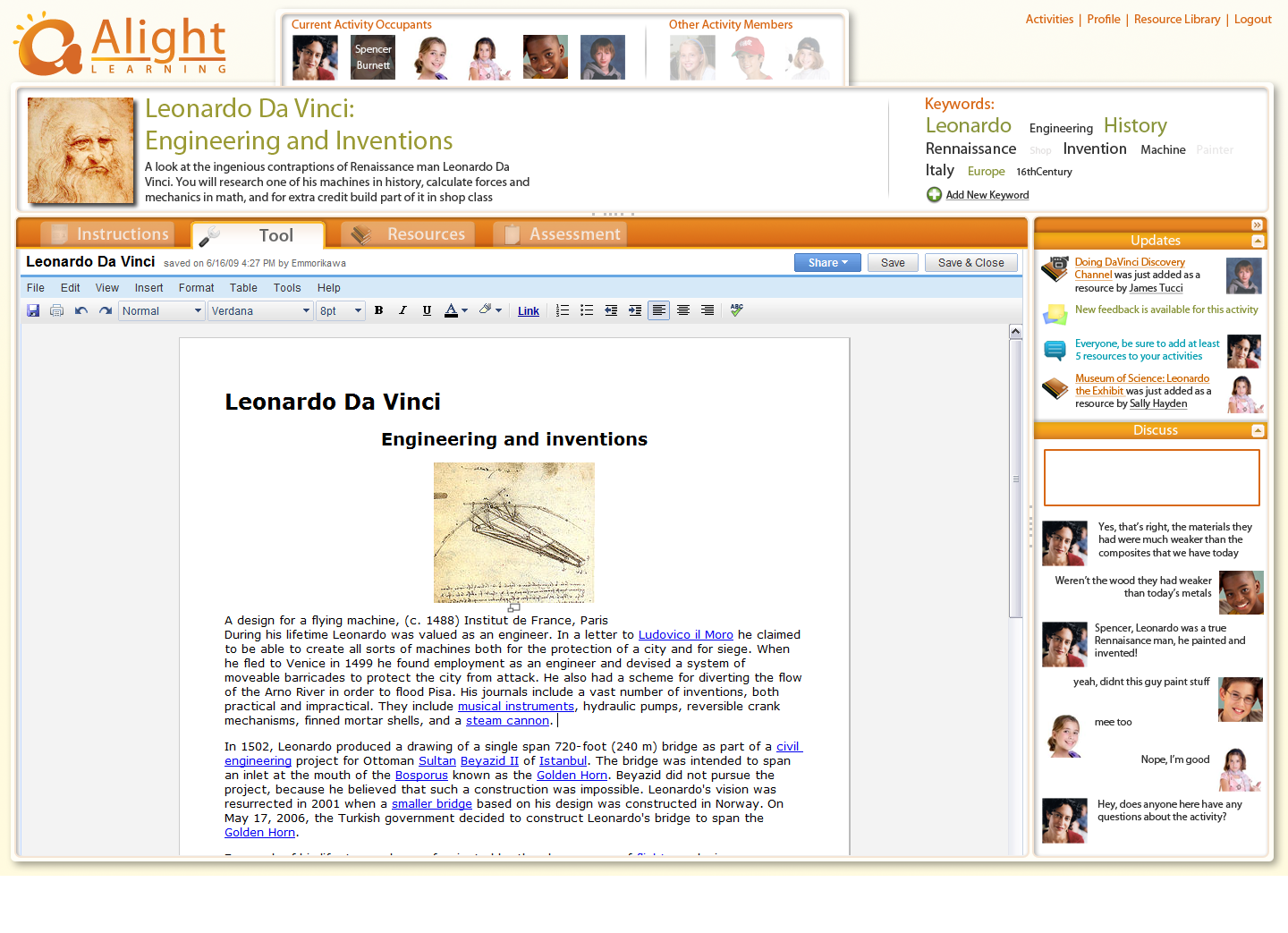Open the Activities link

tap(1049, 19)
